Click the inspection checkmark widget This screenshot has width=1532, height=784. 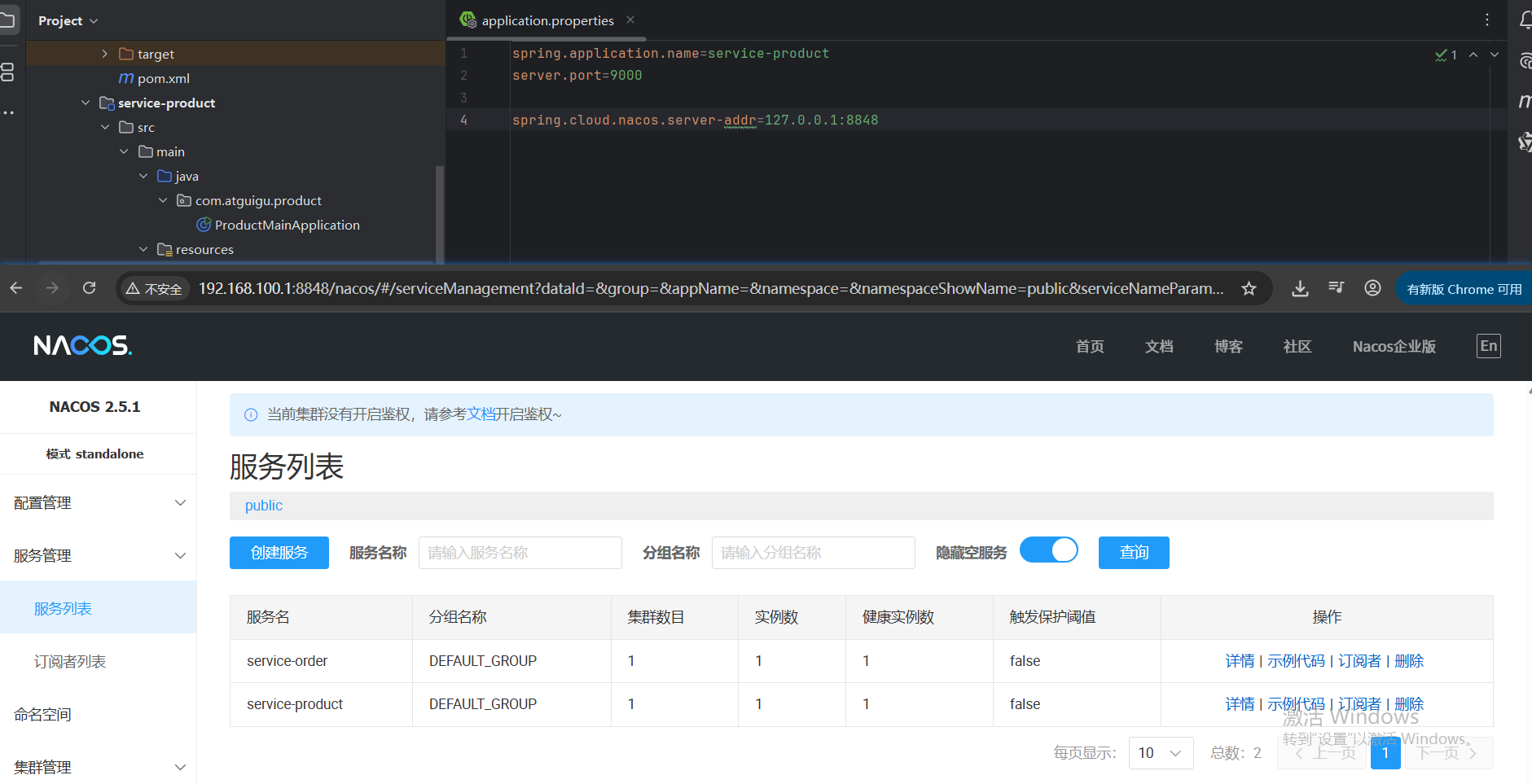pyautogui.click(x=1446, y=55)
